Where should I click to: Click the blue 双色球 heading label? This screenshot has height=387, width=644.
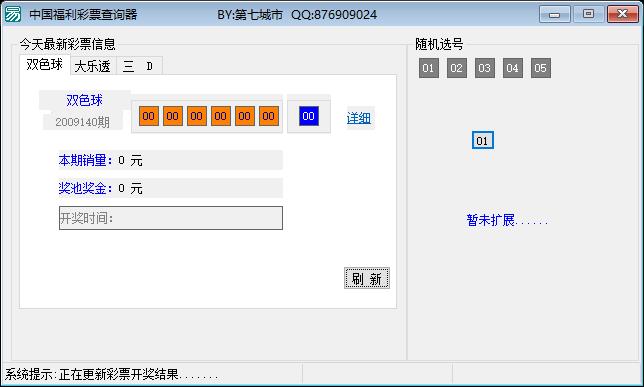[x=85, y=100]
